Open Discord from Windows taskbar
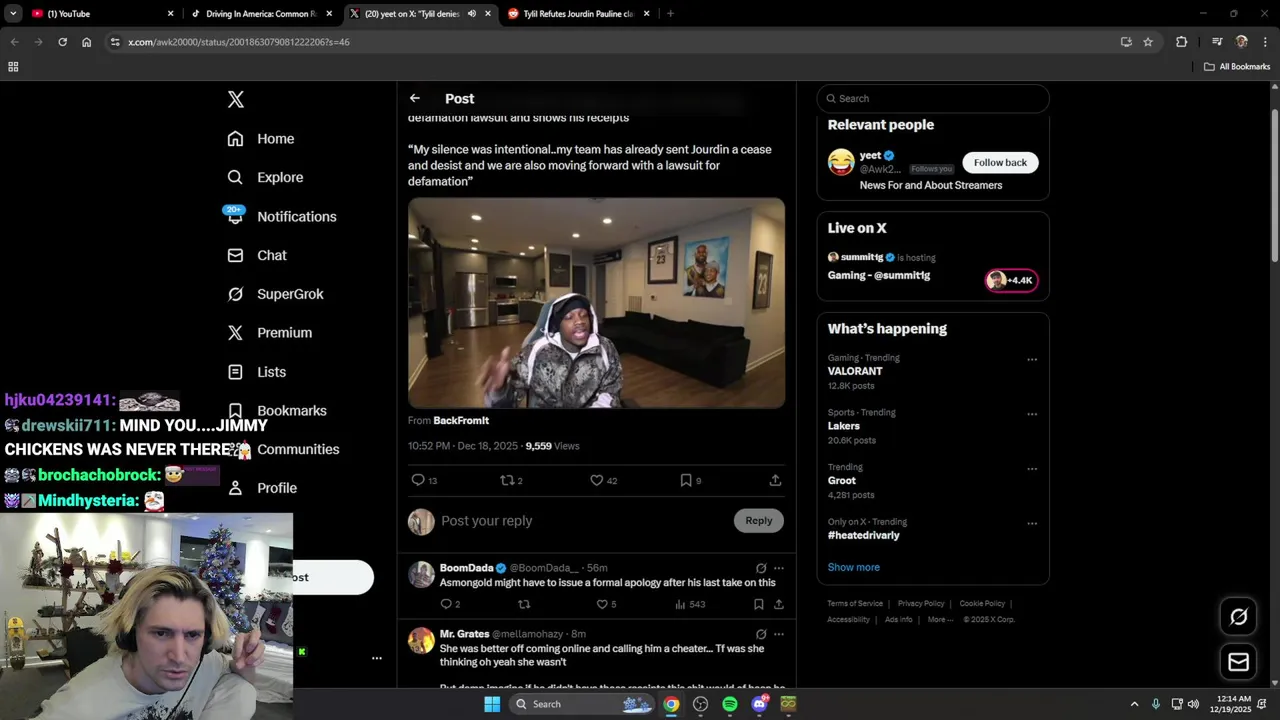Viewport: 1280px width, 720px height. coord(759,704)
